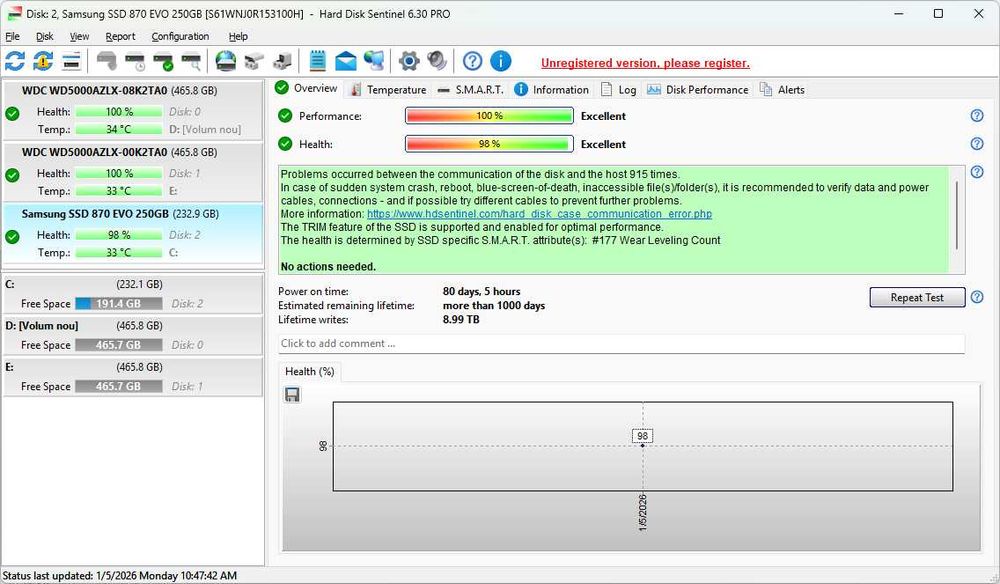Select the WDC WD5000AZLX-08K2TA0 disk entry

click(133, 110)
